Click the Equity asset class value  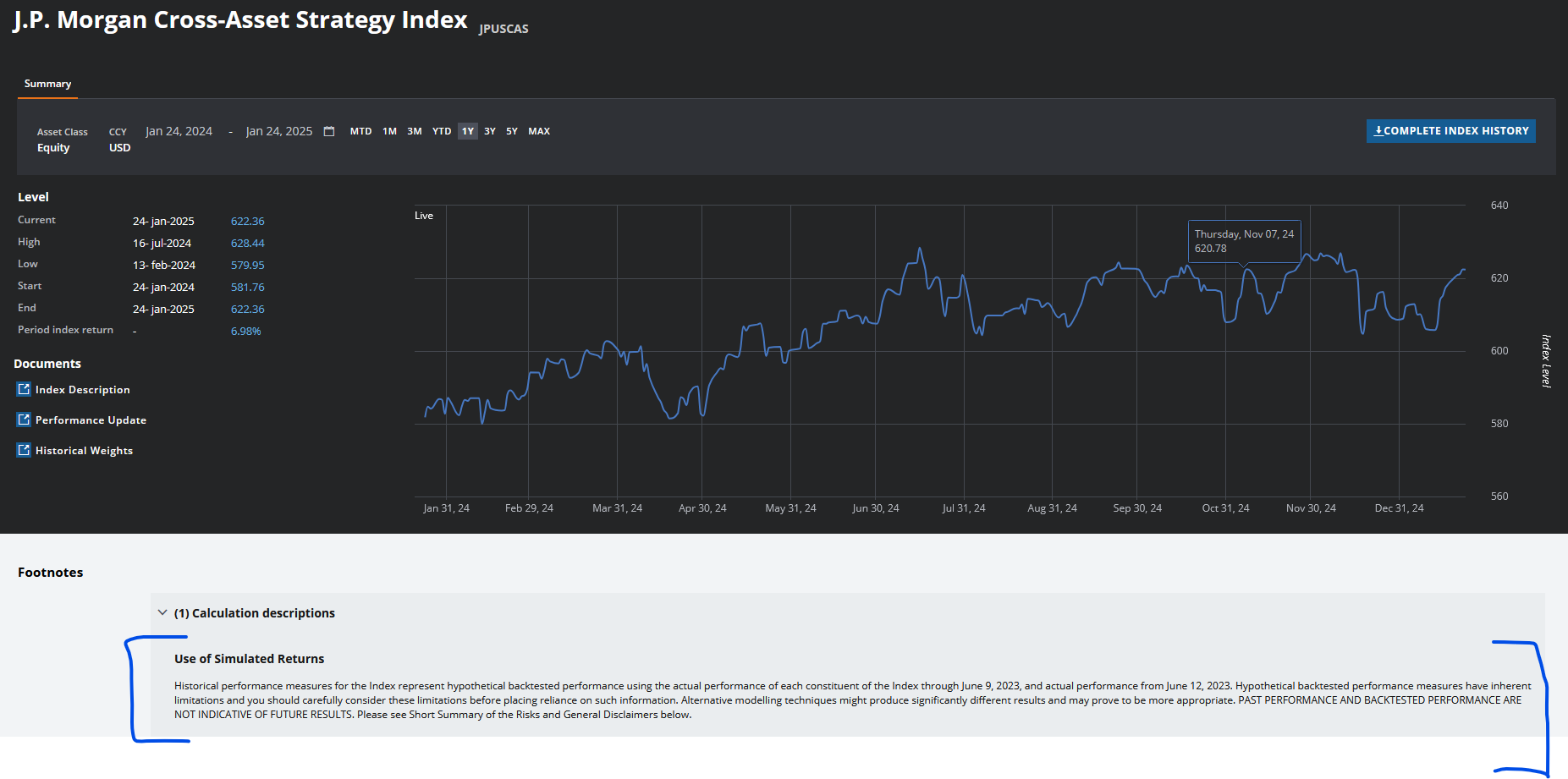pos(53,147)
